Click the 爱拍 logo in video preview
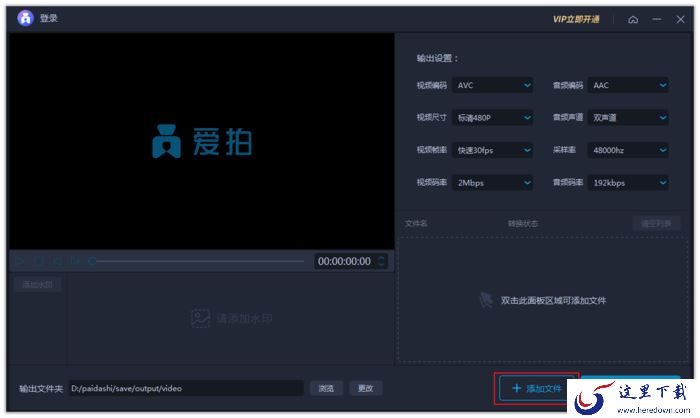700x418 pixels. (x=202, y=142)
